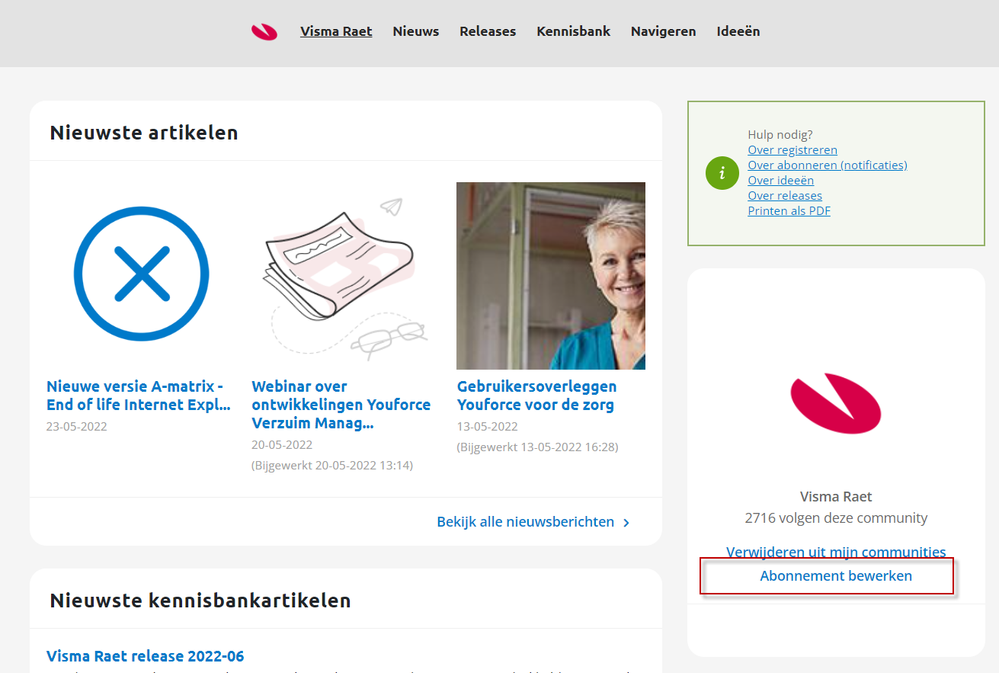Click the large Visma Raet community logo
Screen dimensions: 999x673
point(835,403)
